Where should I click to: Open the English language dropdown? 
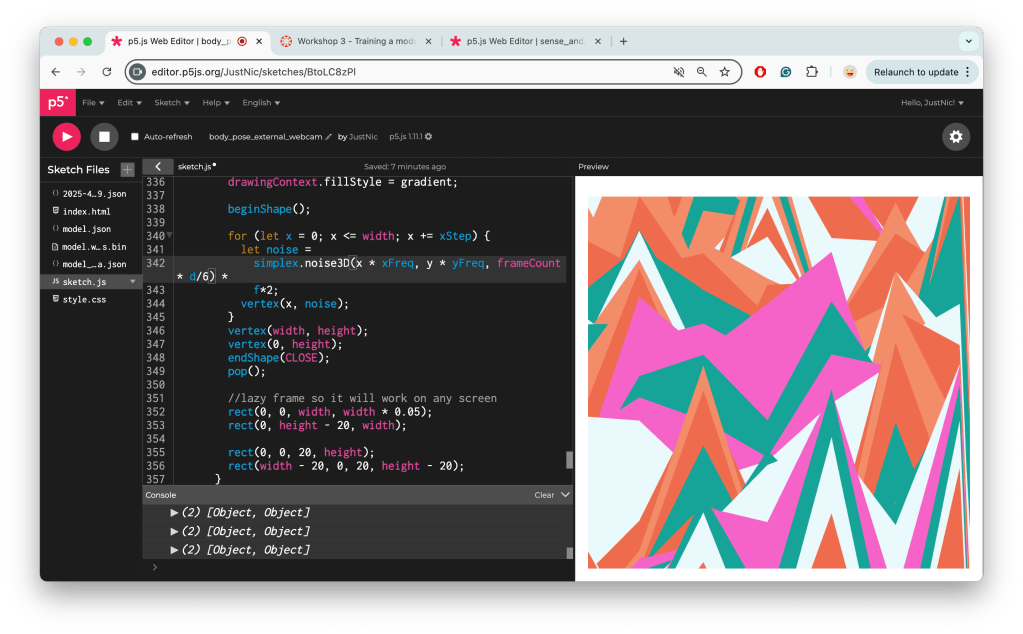(x=261, y=102)
